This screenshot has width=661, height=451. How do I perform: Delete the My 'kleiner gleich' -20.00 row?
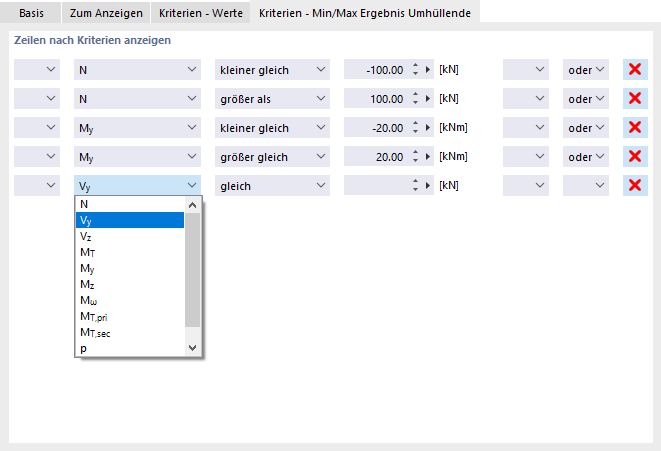tap(633, 128)
